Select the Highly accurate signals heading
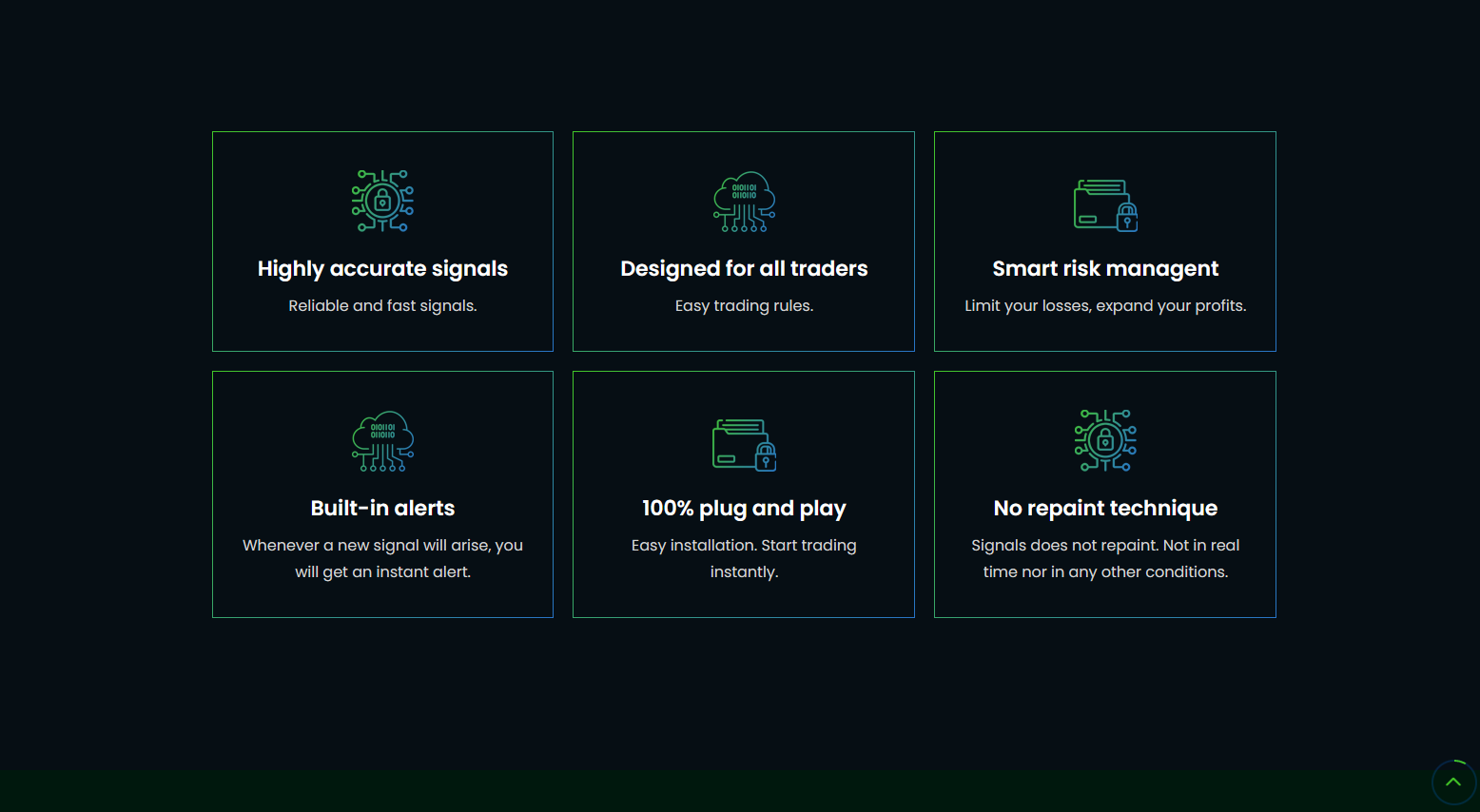Viewport: 1480px width, 812px height. tap(382, 269)
